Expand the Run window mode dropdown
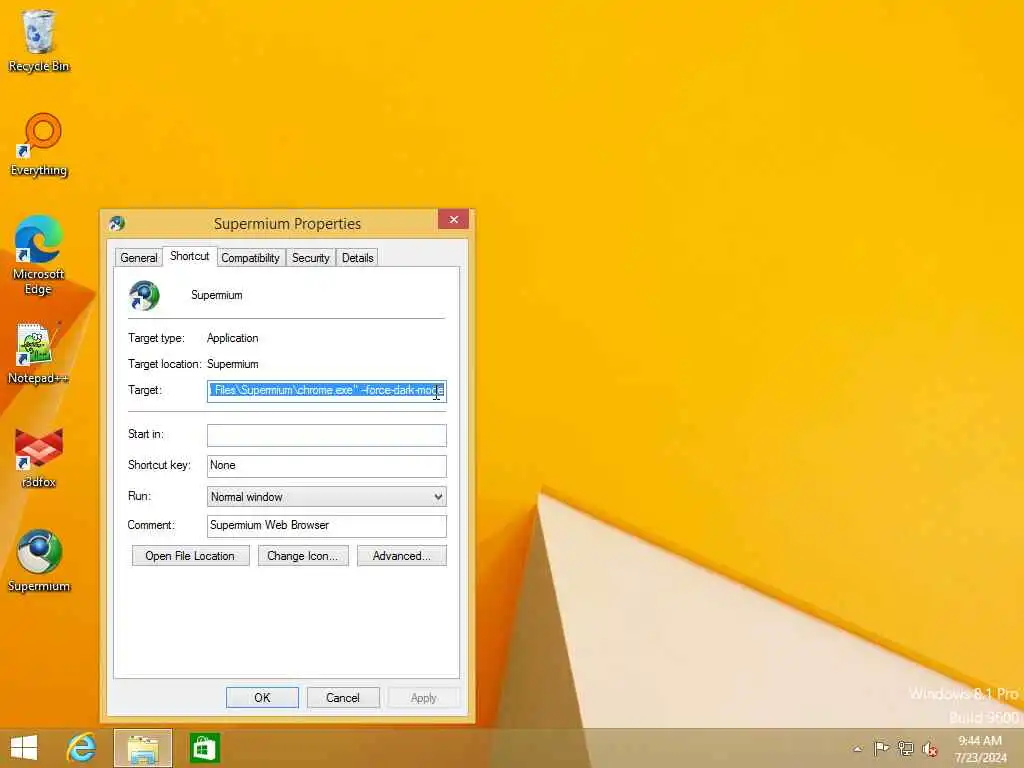Image resolution: width=1024 pixels, height=768 pixels. coord(327,497)
